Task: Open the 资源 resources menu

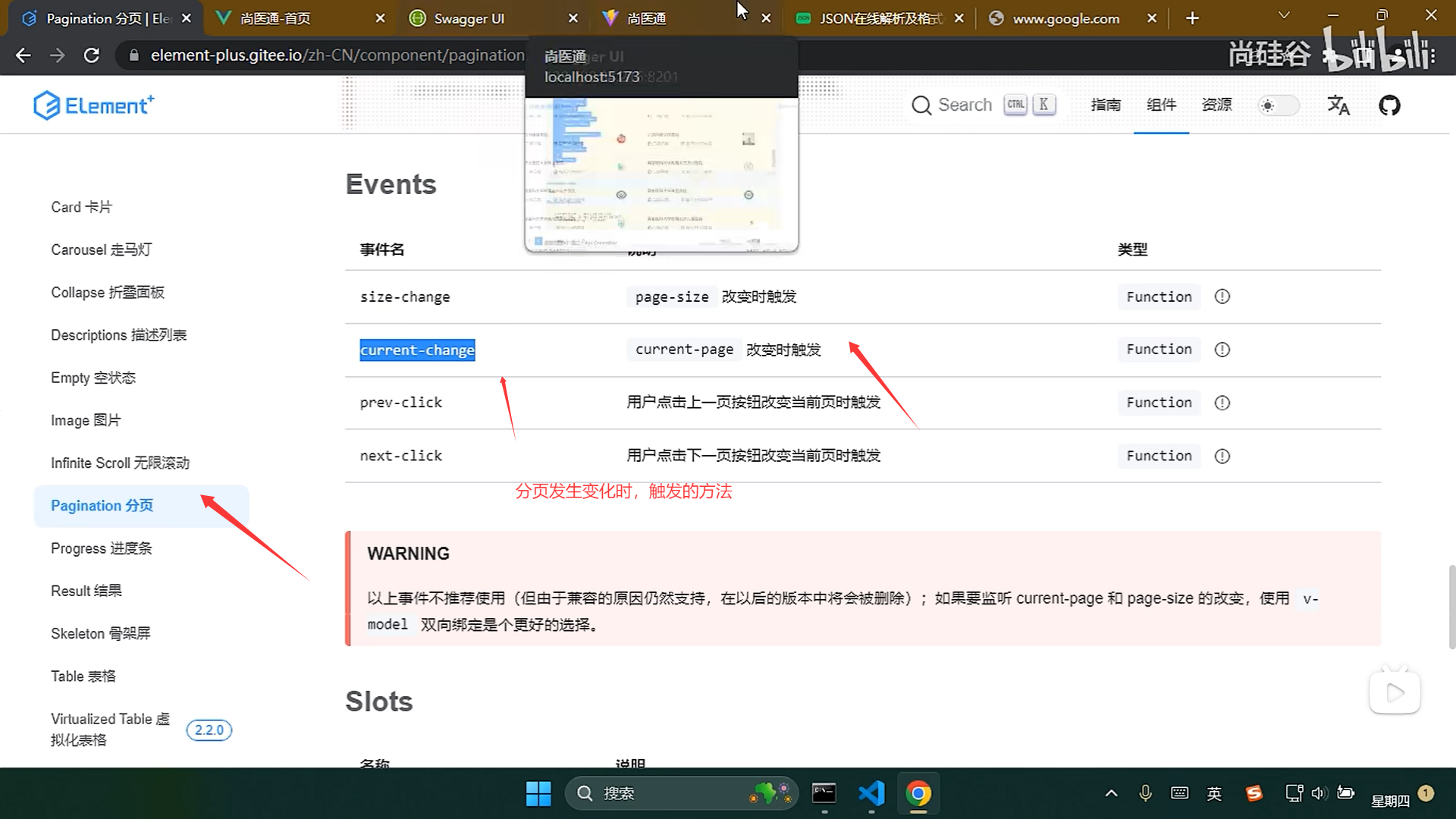Action: [x=1216, y=105]
